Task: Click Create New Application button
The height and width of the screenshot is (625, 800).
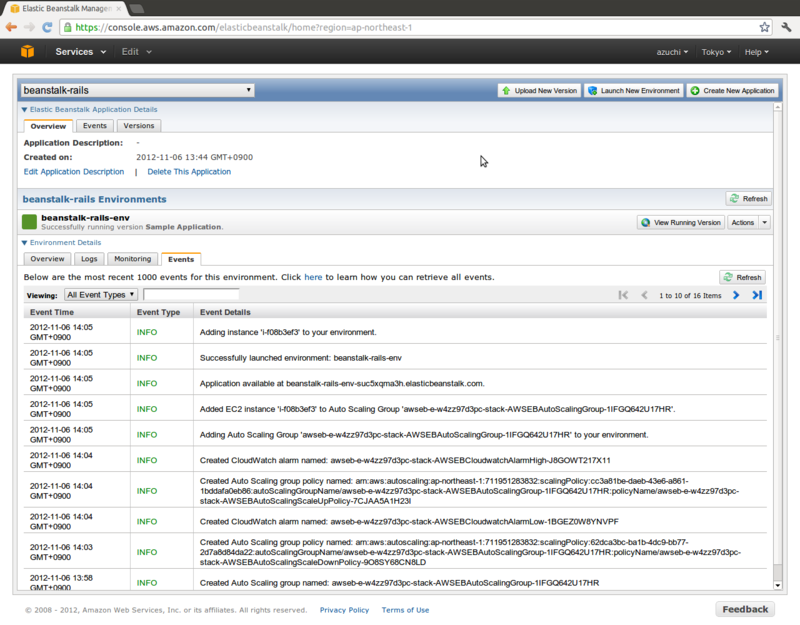Action: point(732,90)
